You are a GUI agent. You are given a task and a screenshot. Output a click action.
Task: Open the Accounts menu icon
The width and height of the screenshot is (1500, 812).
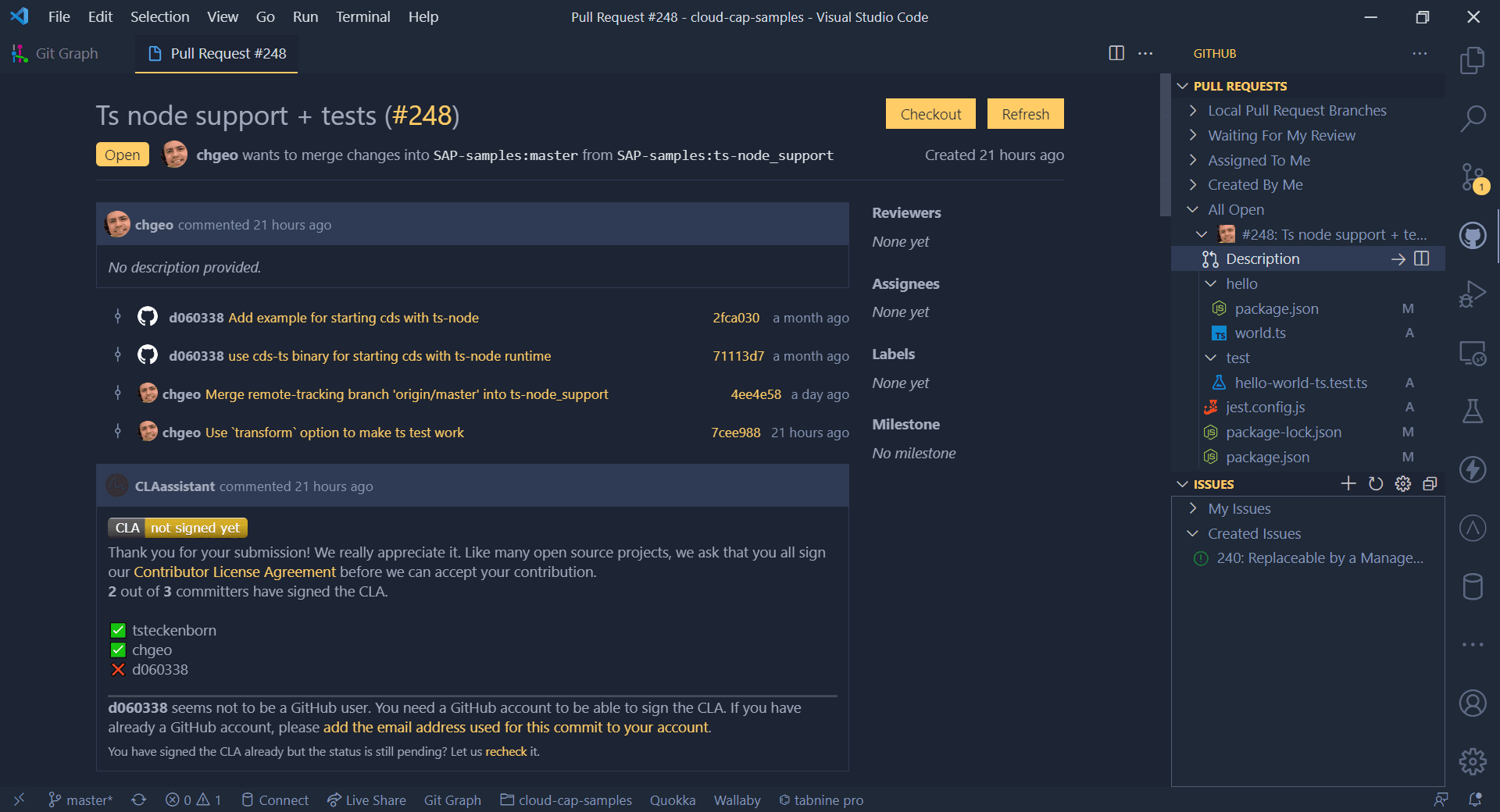pos(1473,703)
